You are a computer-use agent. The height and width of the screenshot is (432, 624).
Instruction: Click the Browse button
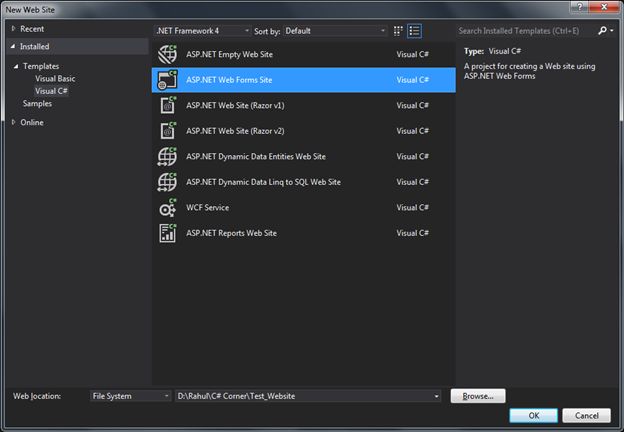pyautogui.click(x=478, y=396)
